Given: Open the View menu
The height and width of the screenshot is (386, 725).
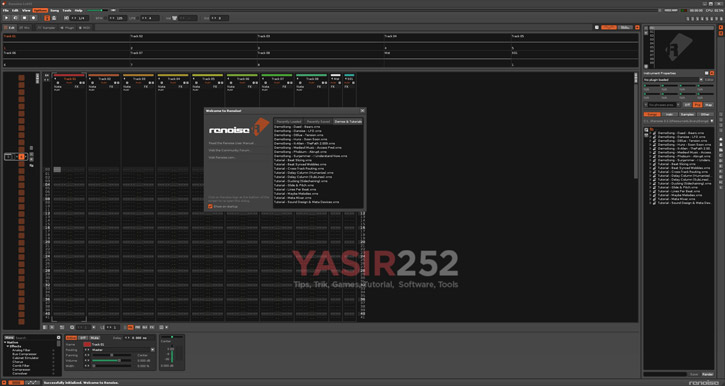Looking at the screenshot, I should click(x=26, y=10).
